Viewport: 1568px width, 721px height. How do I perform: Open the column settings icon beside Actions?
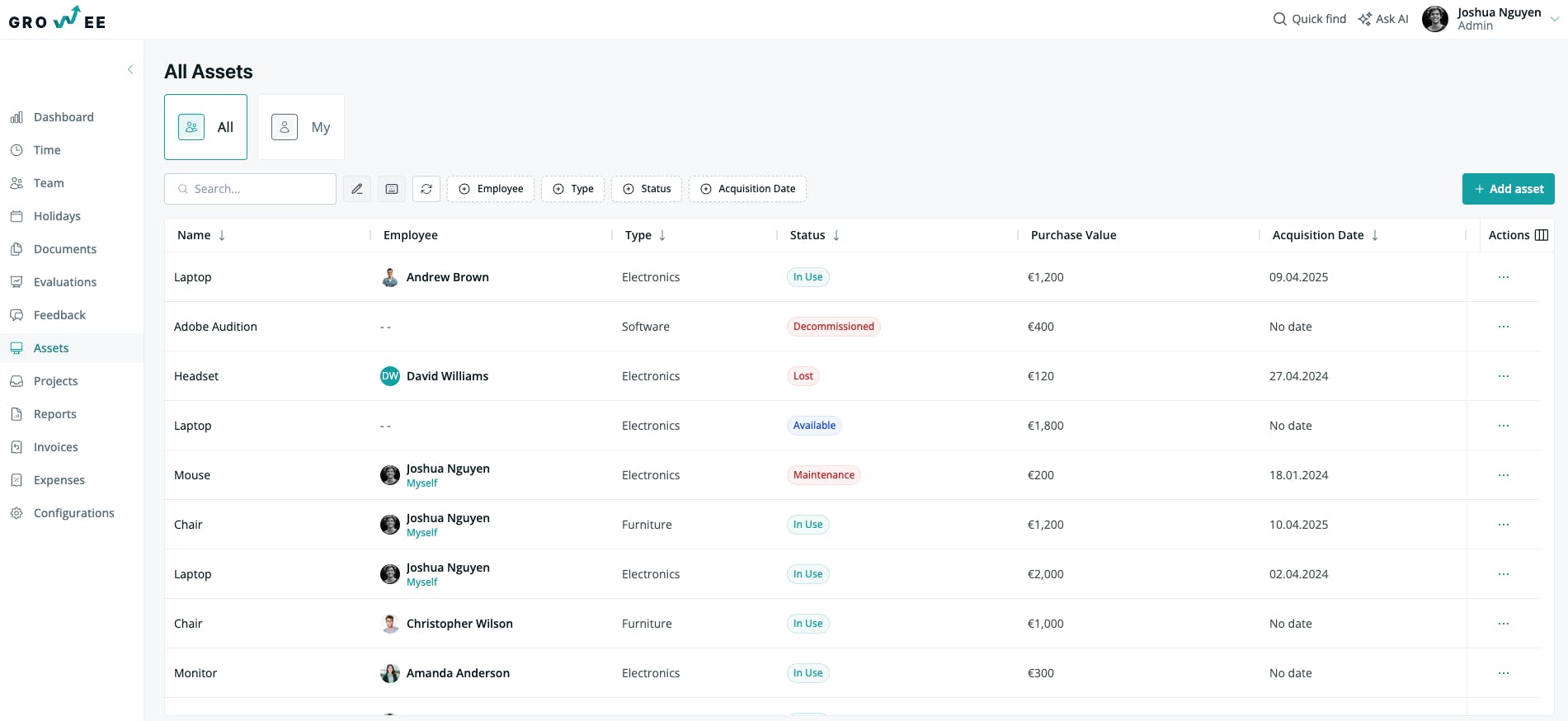tap(1542, 235)
